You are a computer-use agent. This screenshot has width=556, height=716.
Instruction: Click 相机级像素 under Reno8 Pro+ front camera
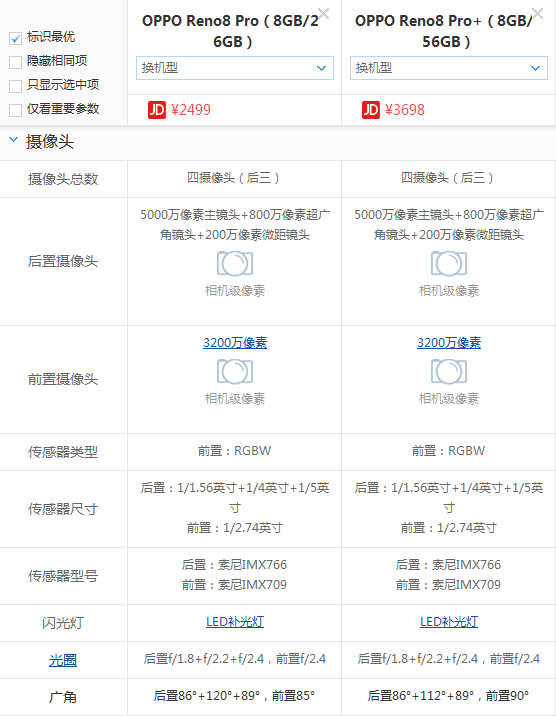click(x=449, y=399)
